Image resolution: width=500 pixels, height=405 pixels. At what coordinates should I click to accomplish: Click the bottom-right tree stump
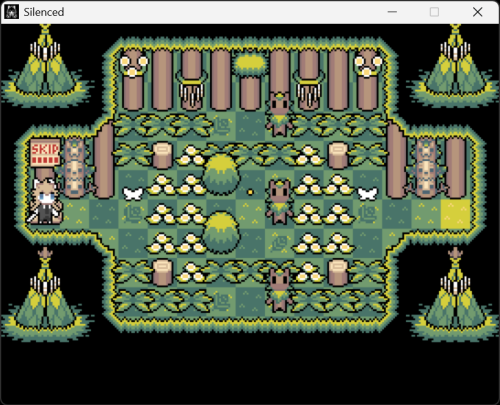[338, 273]
